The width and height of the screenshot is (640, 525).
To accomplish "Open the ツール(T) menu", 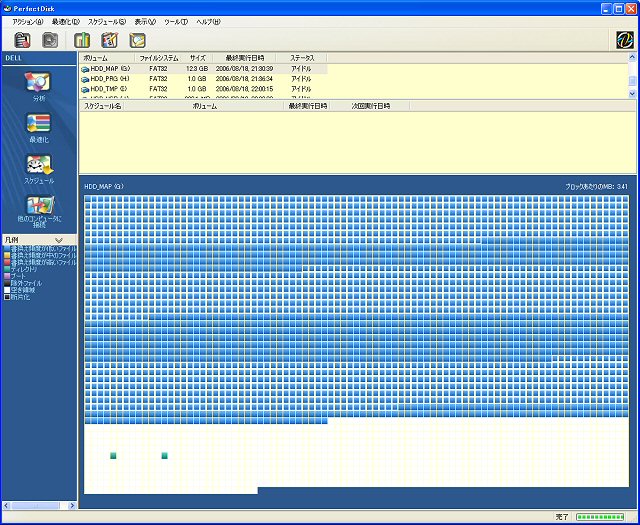I will [176, 22].
